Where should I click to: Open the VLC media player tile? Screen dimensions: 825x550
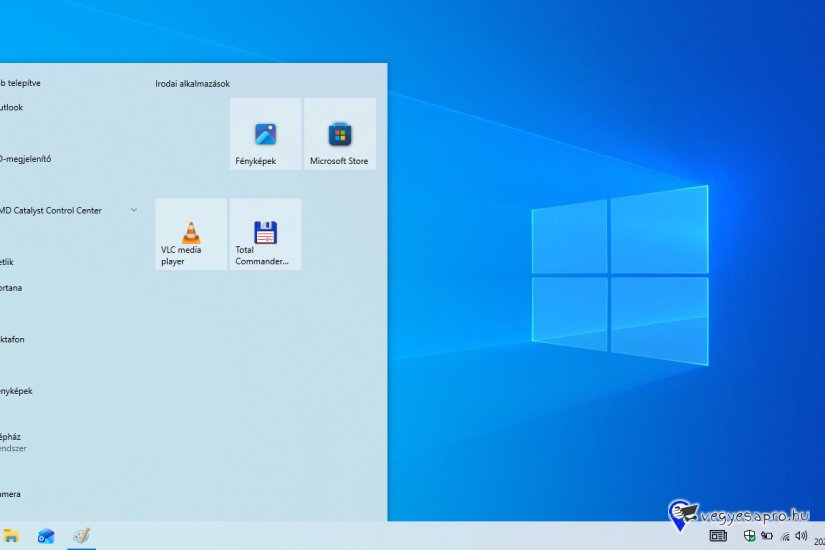click(191, 234)
